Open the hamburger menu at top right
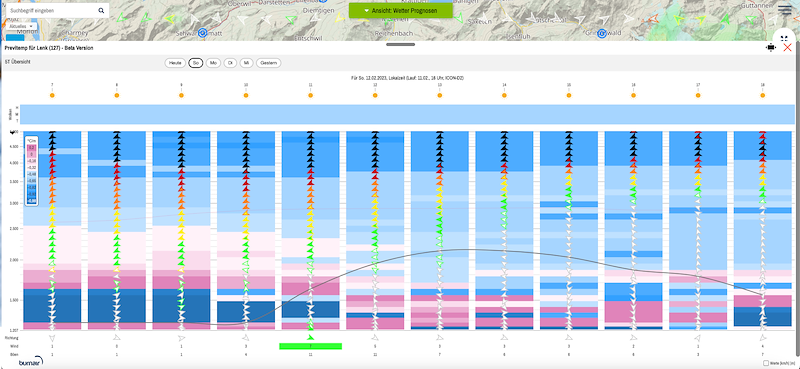The image size is (800, 369). click(784, 10)
